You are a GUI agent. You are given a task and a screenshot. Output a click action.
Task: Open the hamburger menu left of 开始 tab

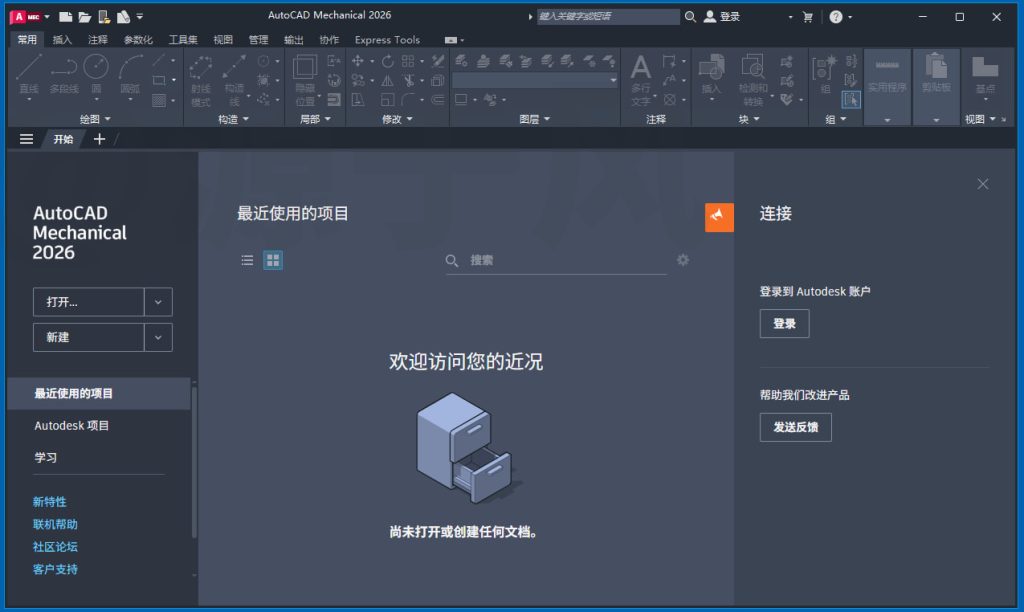[x=26, y=139]
